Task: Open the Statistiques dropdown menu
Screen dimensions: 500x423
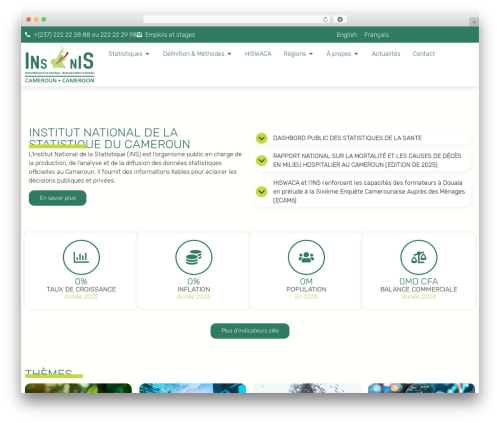Action: 129,54
